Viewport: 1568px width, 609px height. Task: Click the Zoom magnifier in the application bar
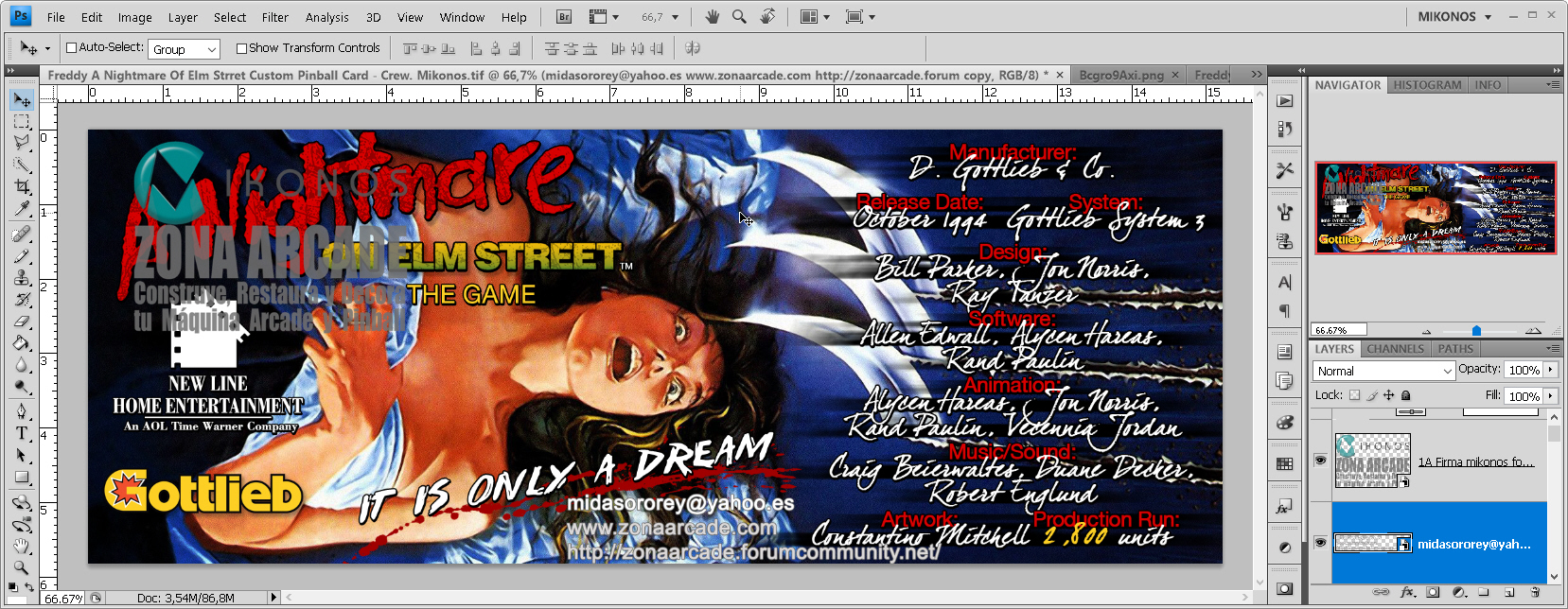739,16
